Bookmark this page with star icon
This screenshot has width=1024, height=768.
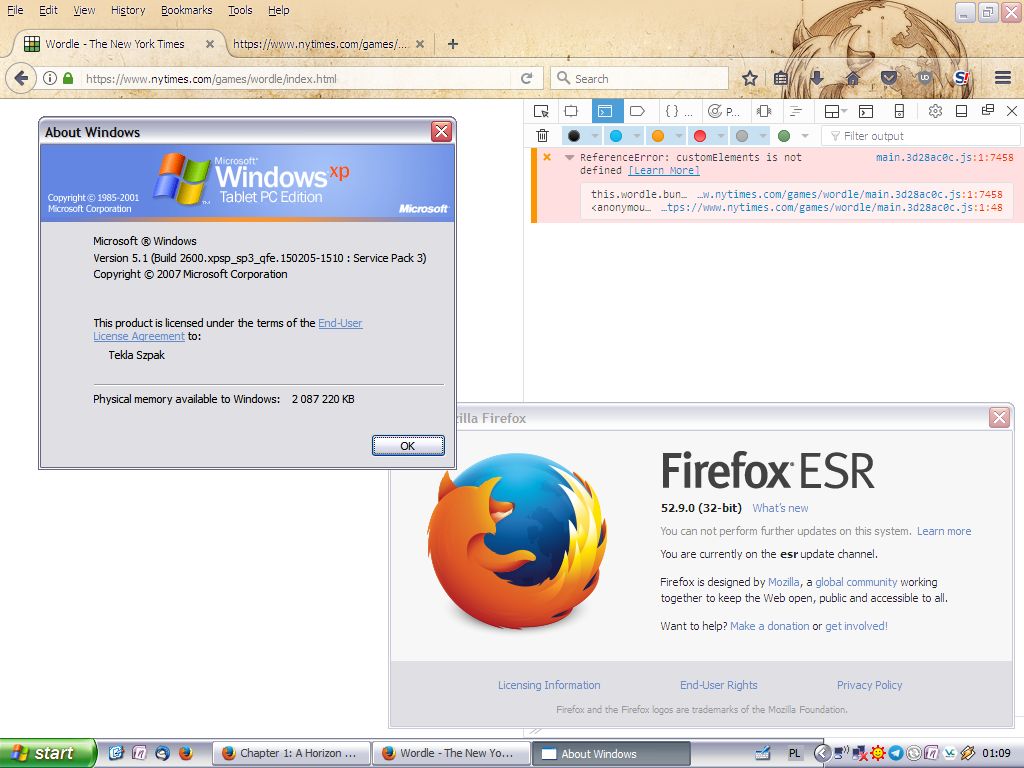click(x=750, y=78)
